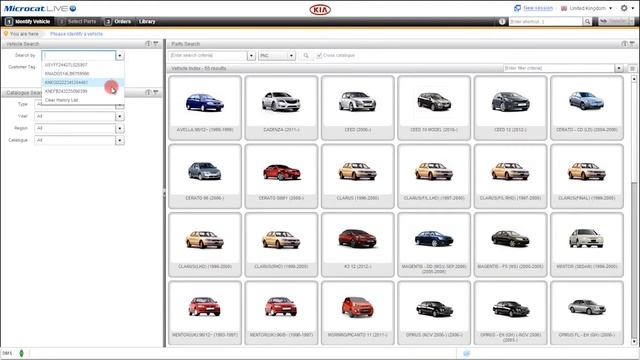
Task: Click the Parts Search panel info icon
Action: click(x=624, y=44)
